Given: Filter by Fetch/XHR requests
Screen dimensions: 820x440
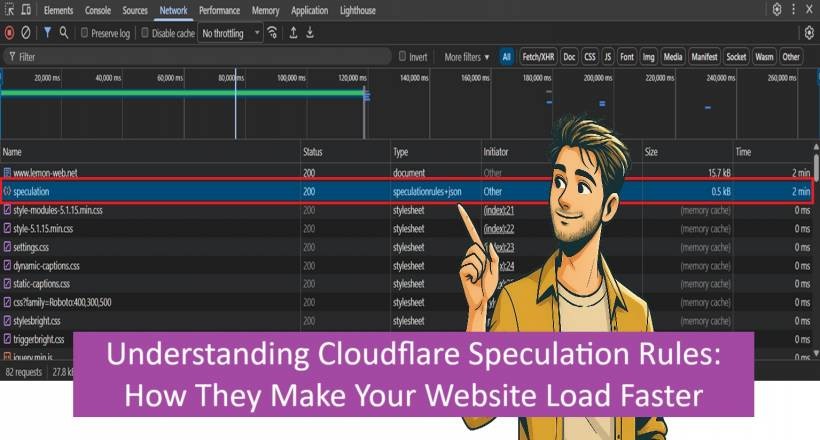Looking at the screenshot, I should coord(538,57).
